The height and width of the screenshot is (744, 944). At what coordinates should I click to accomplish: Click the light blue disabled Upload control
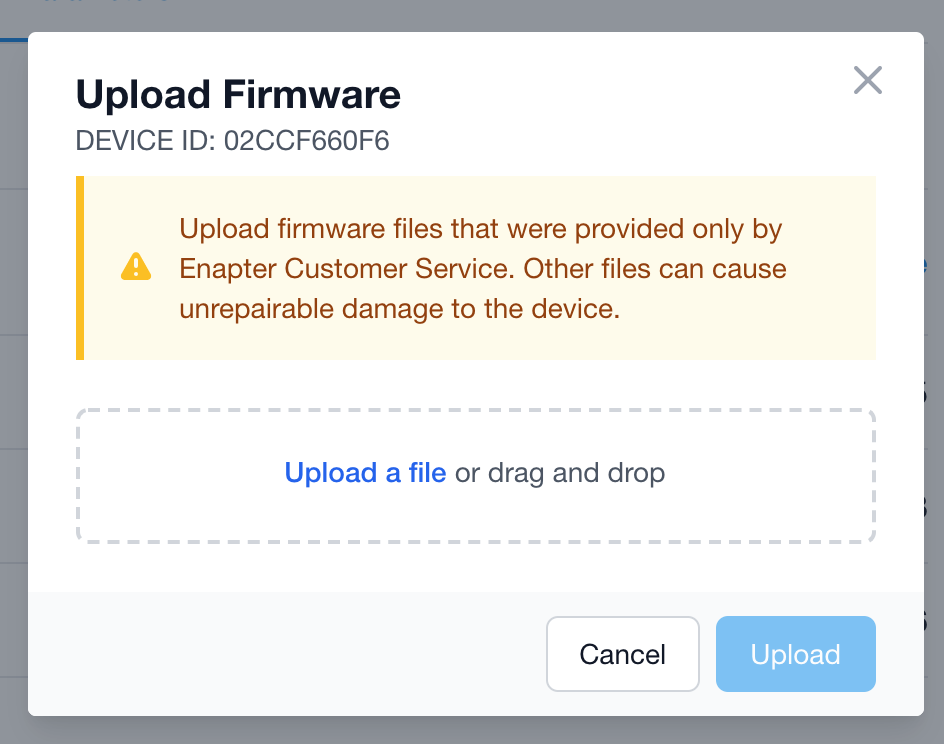795,654
